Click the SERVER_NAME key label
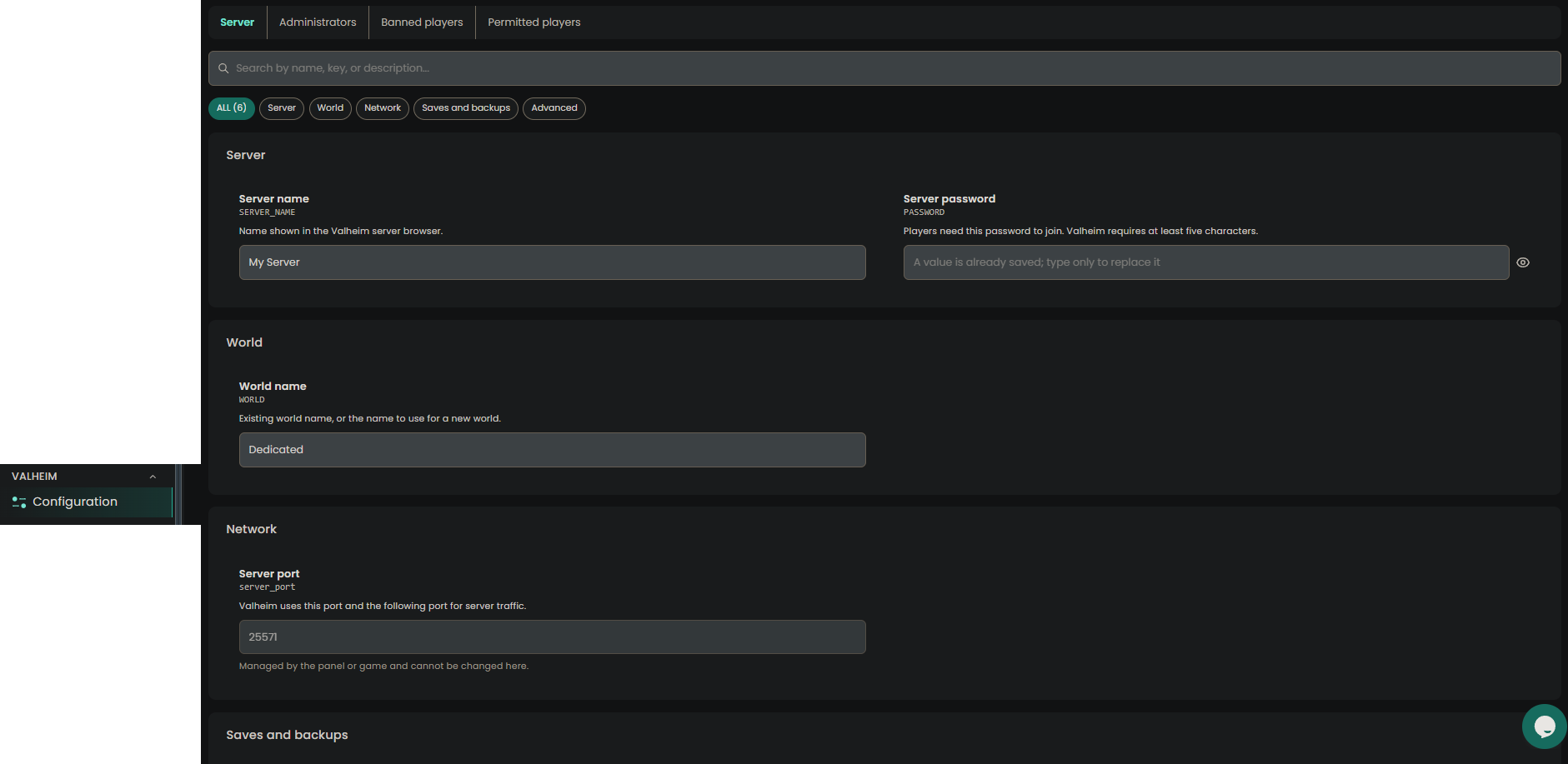 click(267, 212)
